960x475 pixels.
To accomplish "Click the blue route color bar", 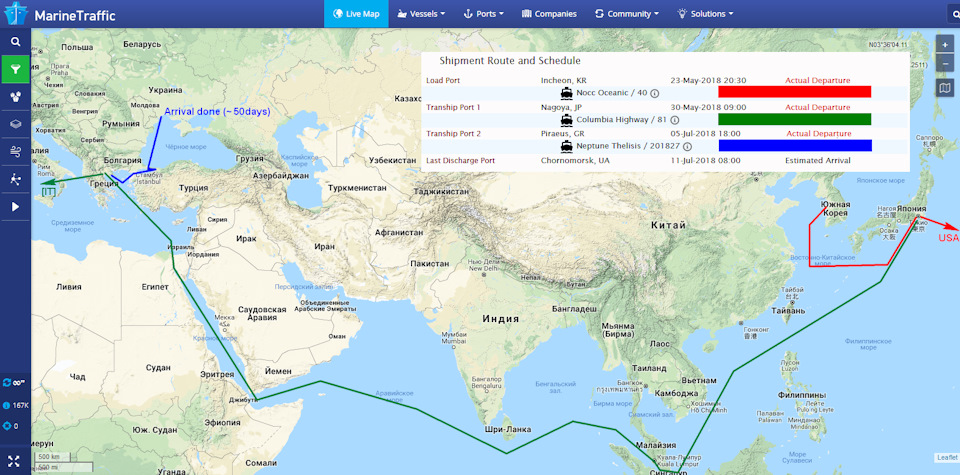I will 795,146.
